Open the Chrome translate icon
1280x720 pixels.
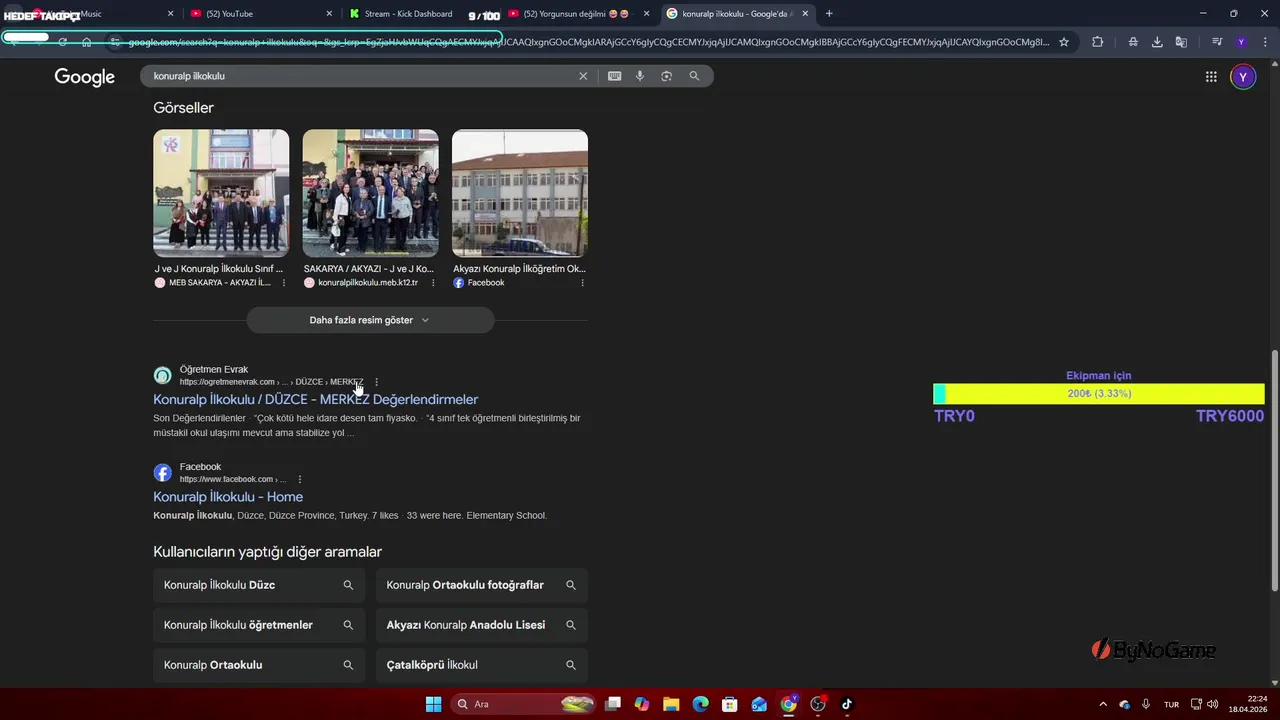(1181, 42)
